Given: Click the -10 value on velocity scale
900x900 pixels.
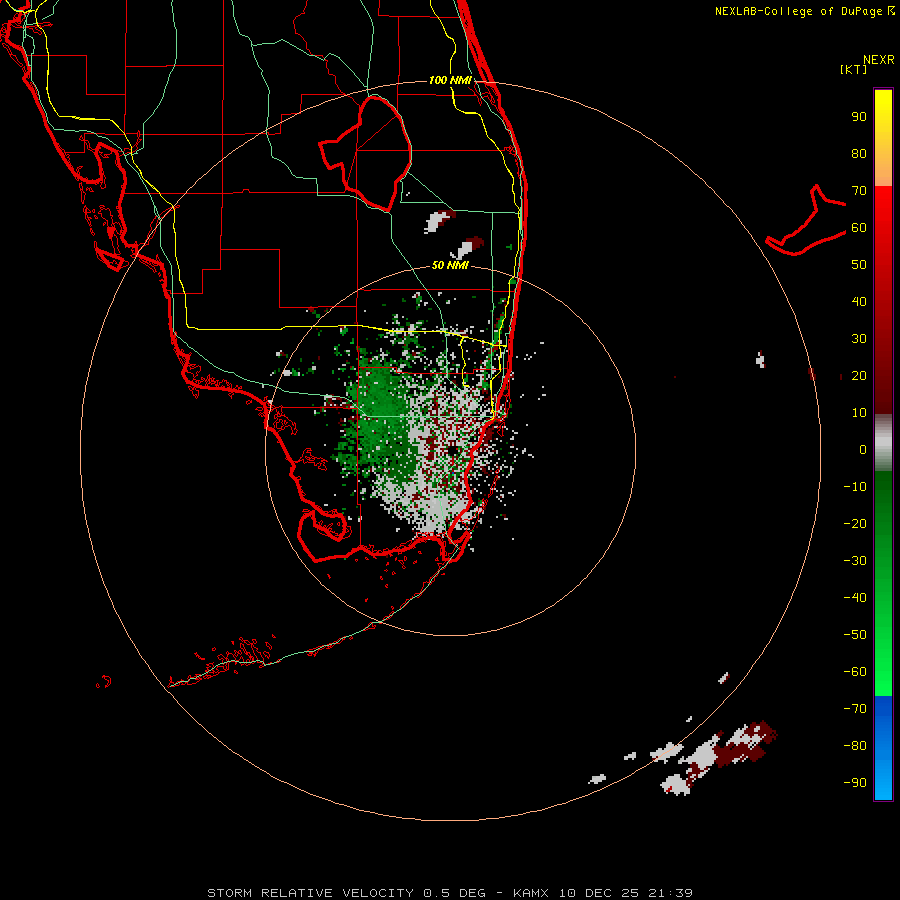Looking at the screenshot, I should click(855, 487).
